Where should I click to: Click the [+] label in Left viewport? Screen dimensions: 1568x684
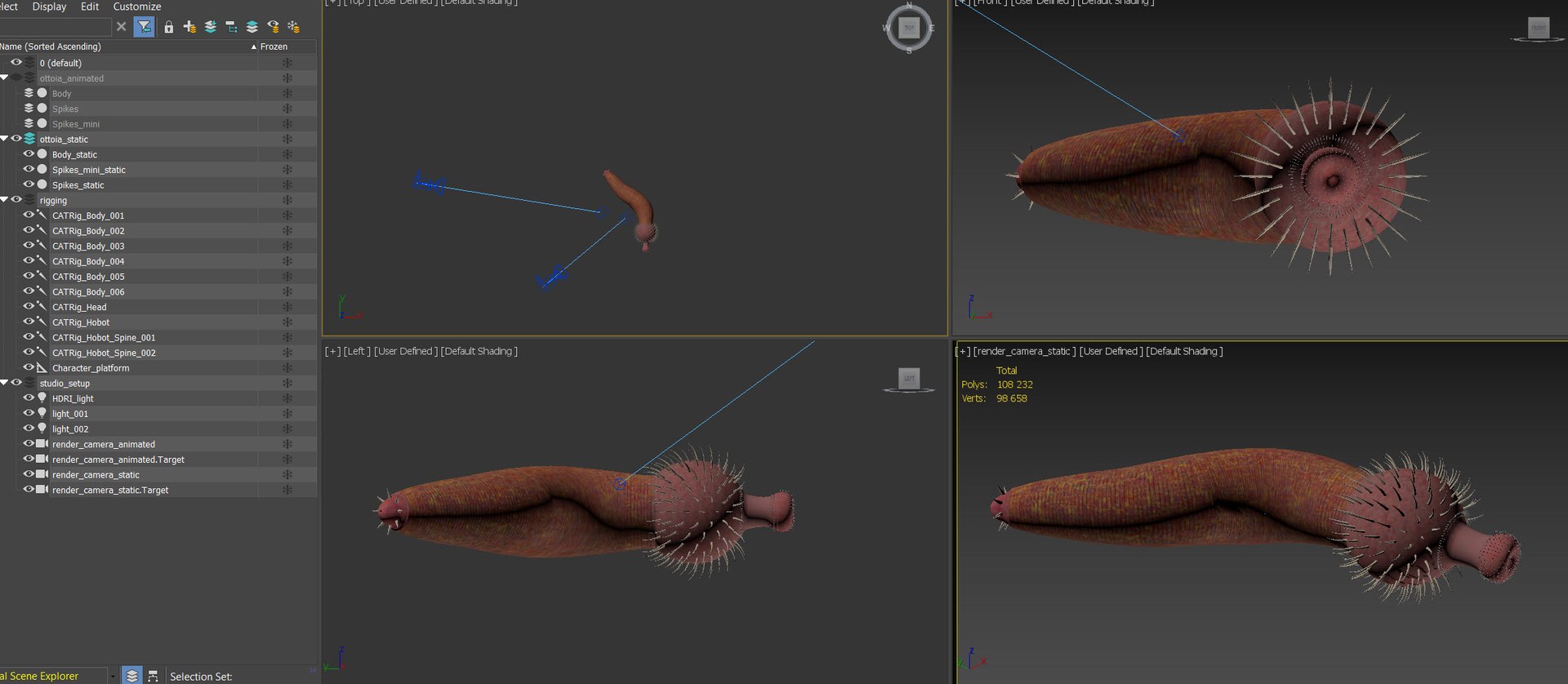(332, 352)
